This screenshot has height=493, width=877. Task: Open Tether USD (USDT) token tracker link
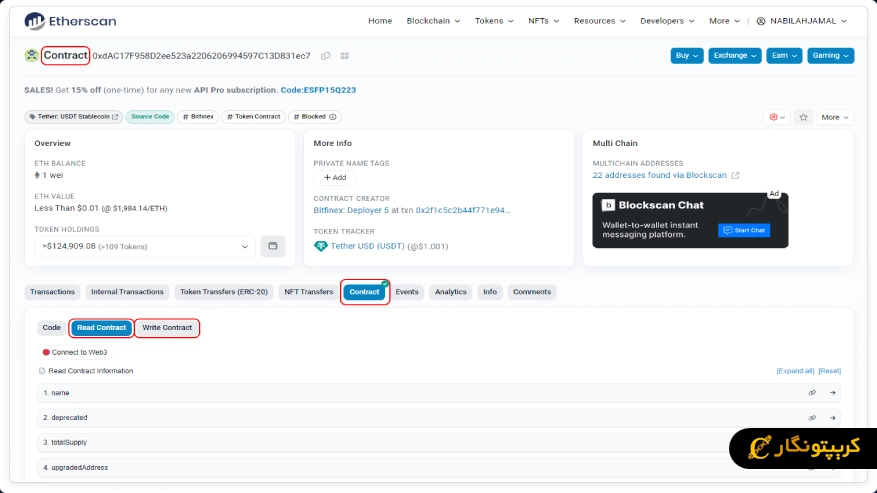coord(367,246)
